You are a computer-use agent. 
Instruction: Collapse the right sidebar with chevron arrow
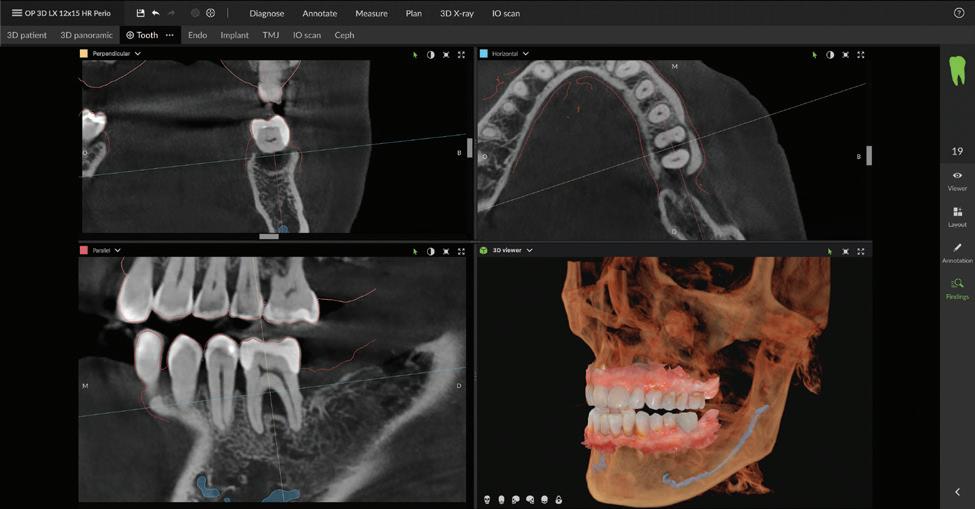(x=958, y=492)
